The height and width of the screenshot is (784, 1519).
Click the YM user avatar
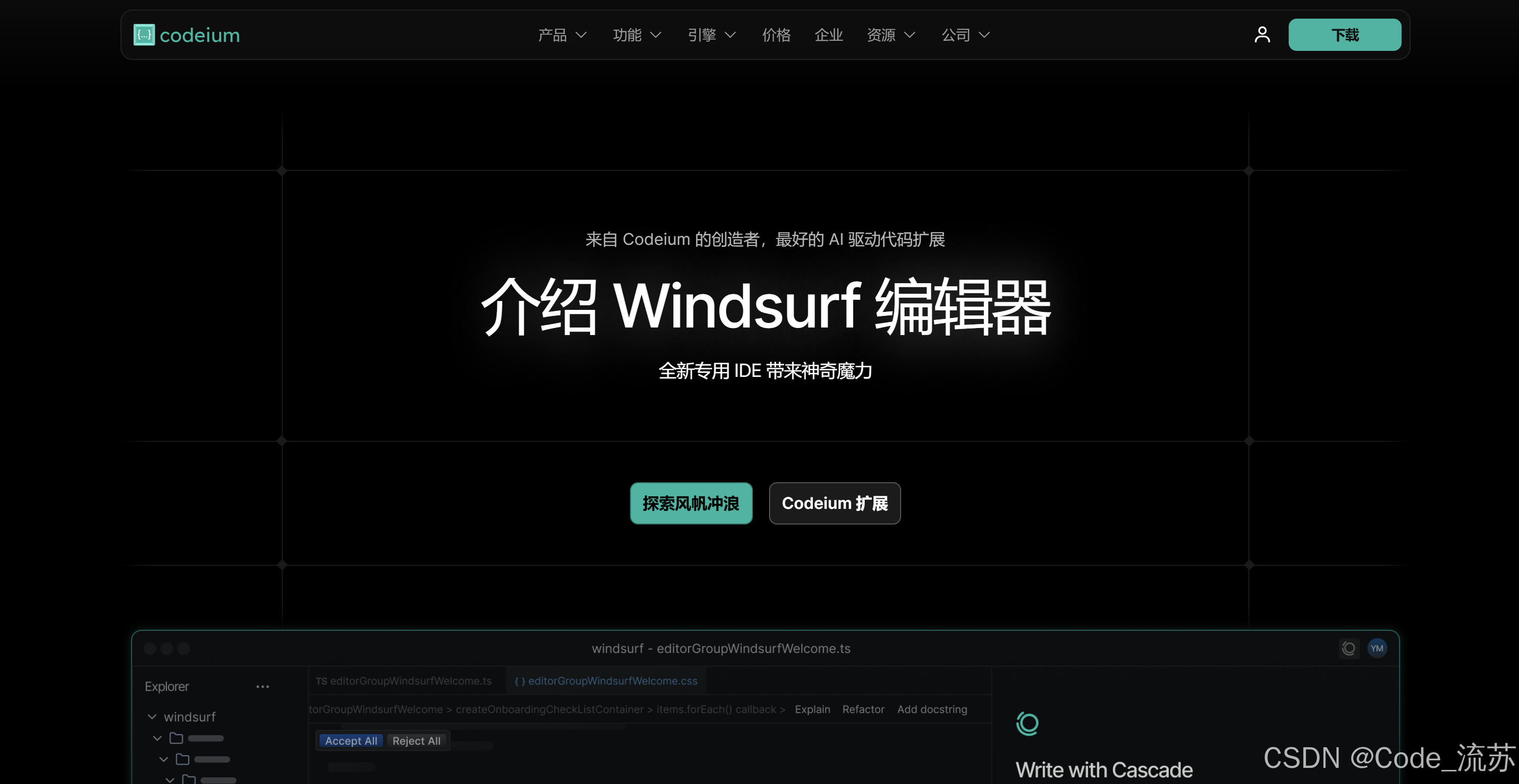click(x=1377, y=648)
